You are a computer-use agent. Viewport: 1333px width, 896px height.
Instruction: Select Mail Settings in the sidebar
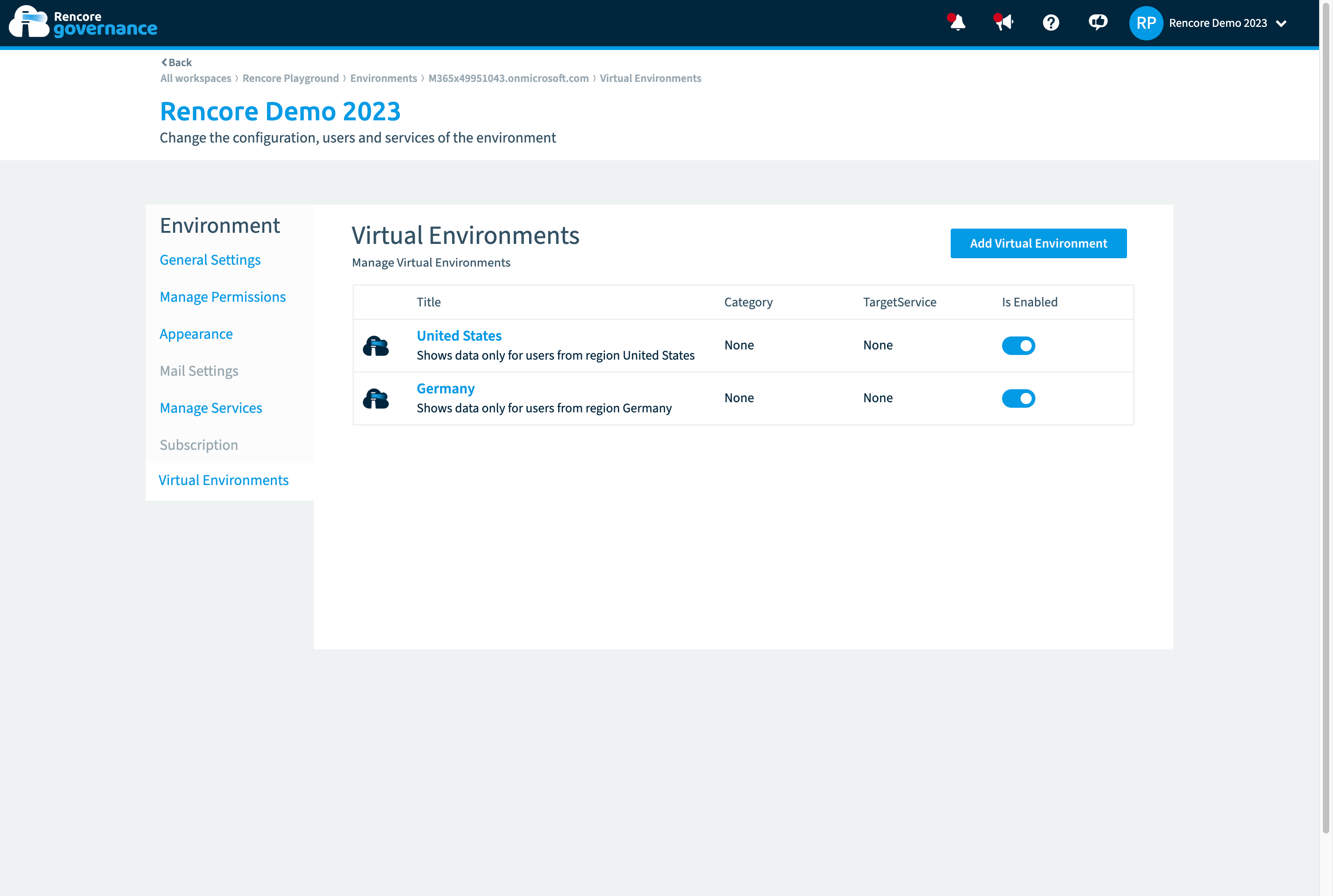[199, 372]
